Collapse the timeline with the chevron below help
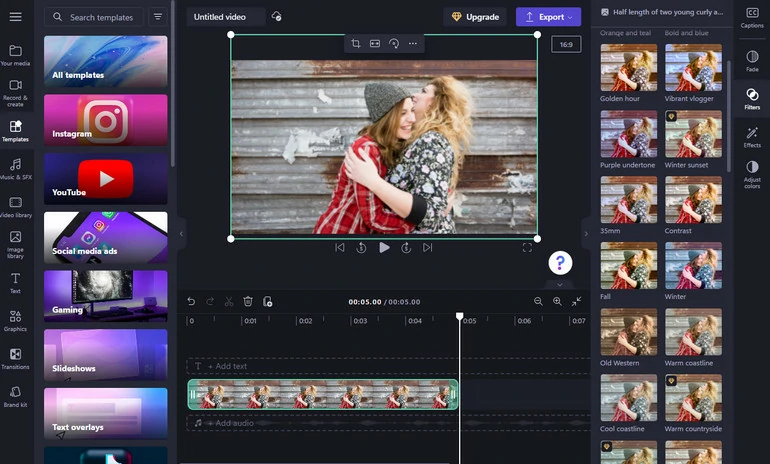The height and width of the screenshot is (464, 770). [560, 285]
